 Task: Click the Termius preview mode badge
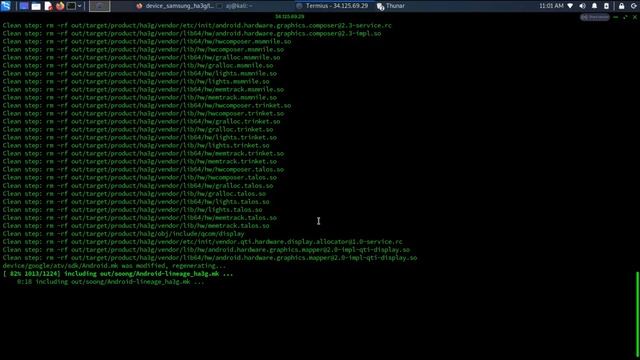click(595, 17)
